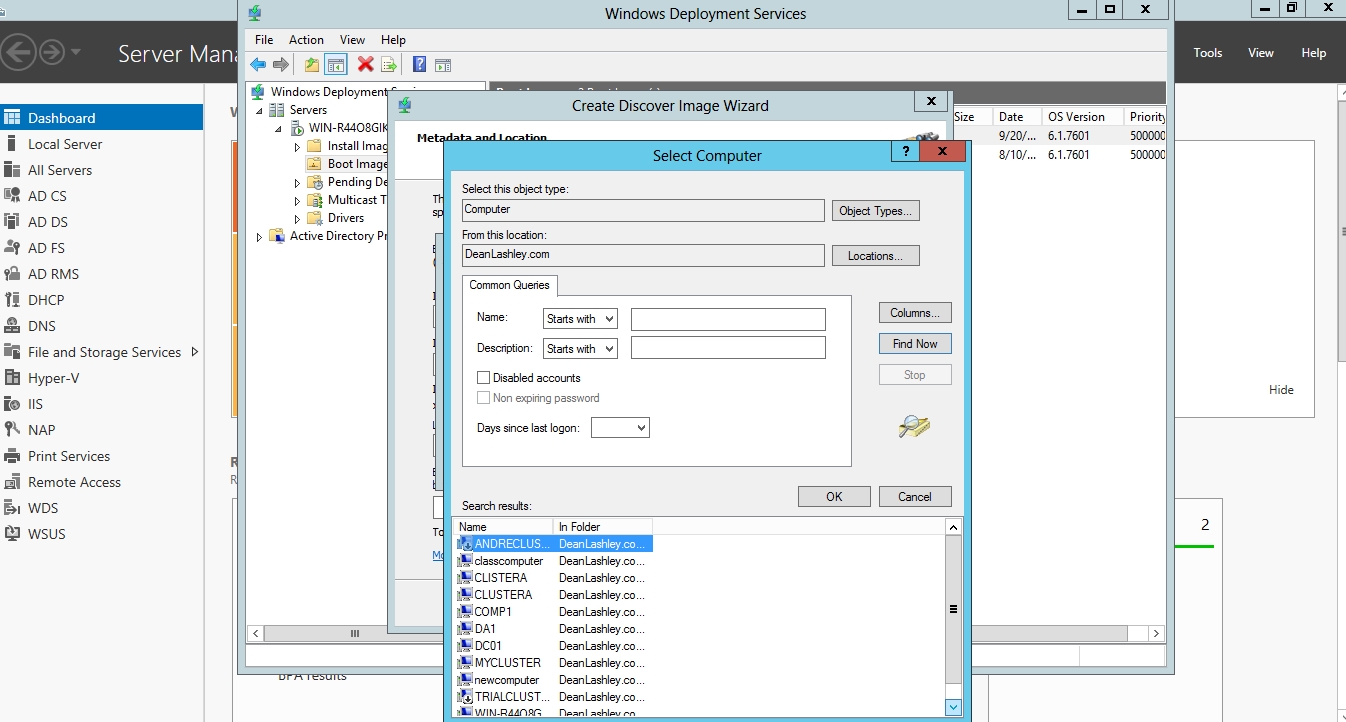The image size is (1346, 722).
Task: Enable the Disabled accounts checkbox
Action: tap(484, 378)
